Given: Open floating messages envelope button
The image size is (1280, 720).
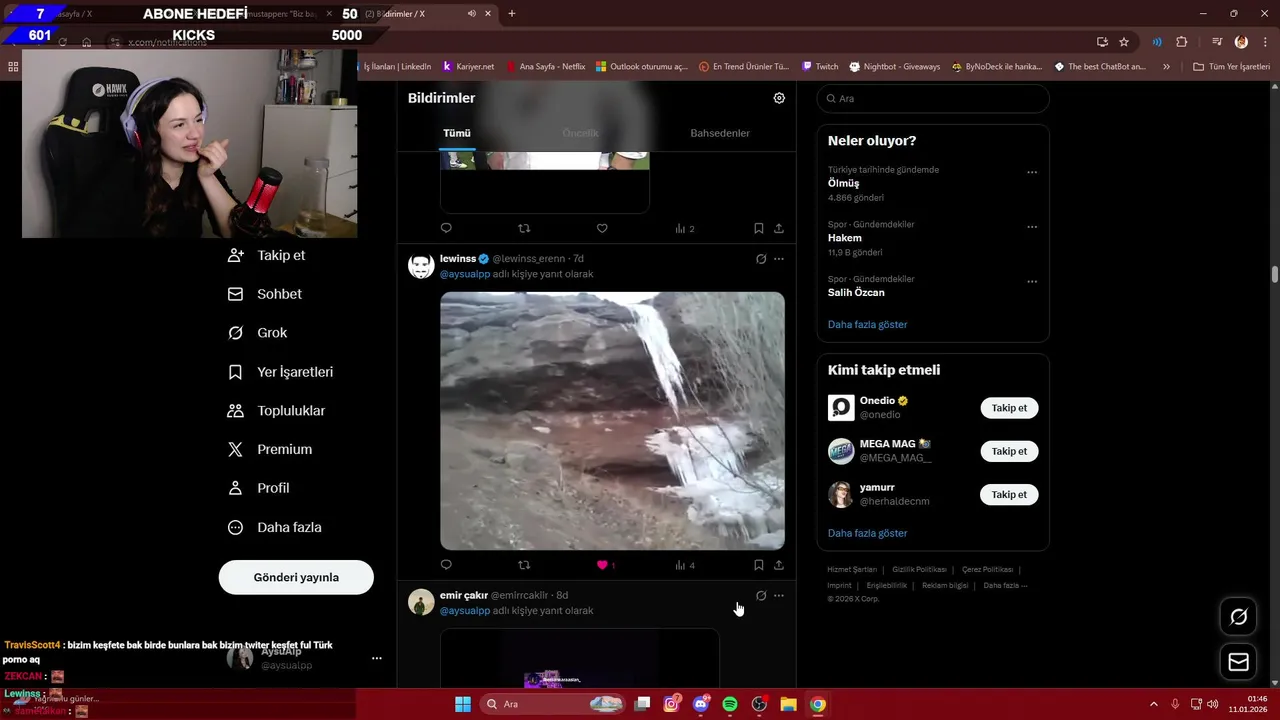Looking at the screenshot, I should pos(1238,662).
